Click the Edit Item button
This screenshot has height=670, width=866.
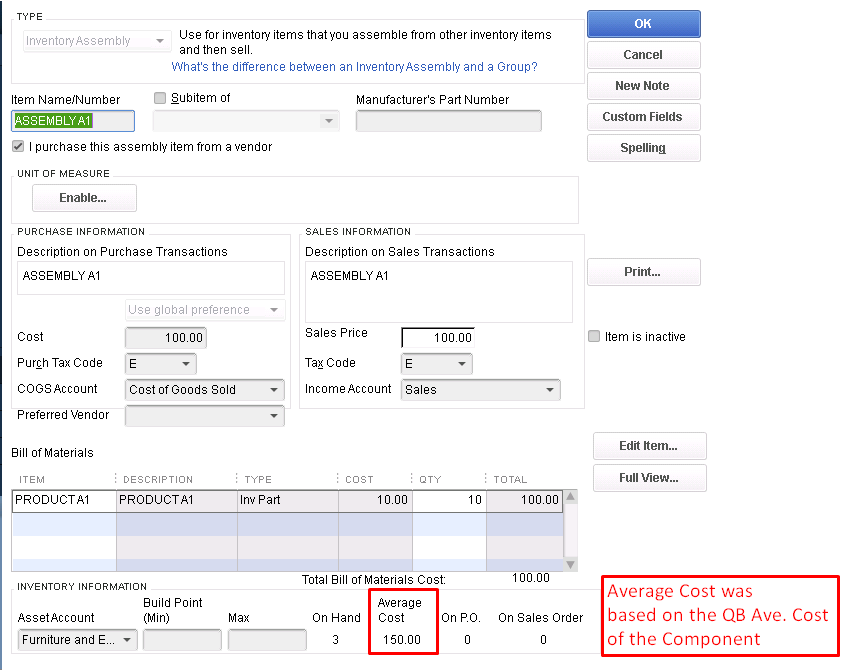649,446
